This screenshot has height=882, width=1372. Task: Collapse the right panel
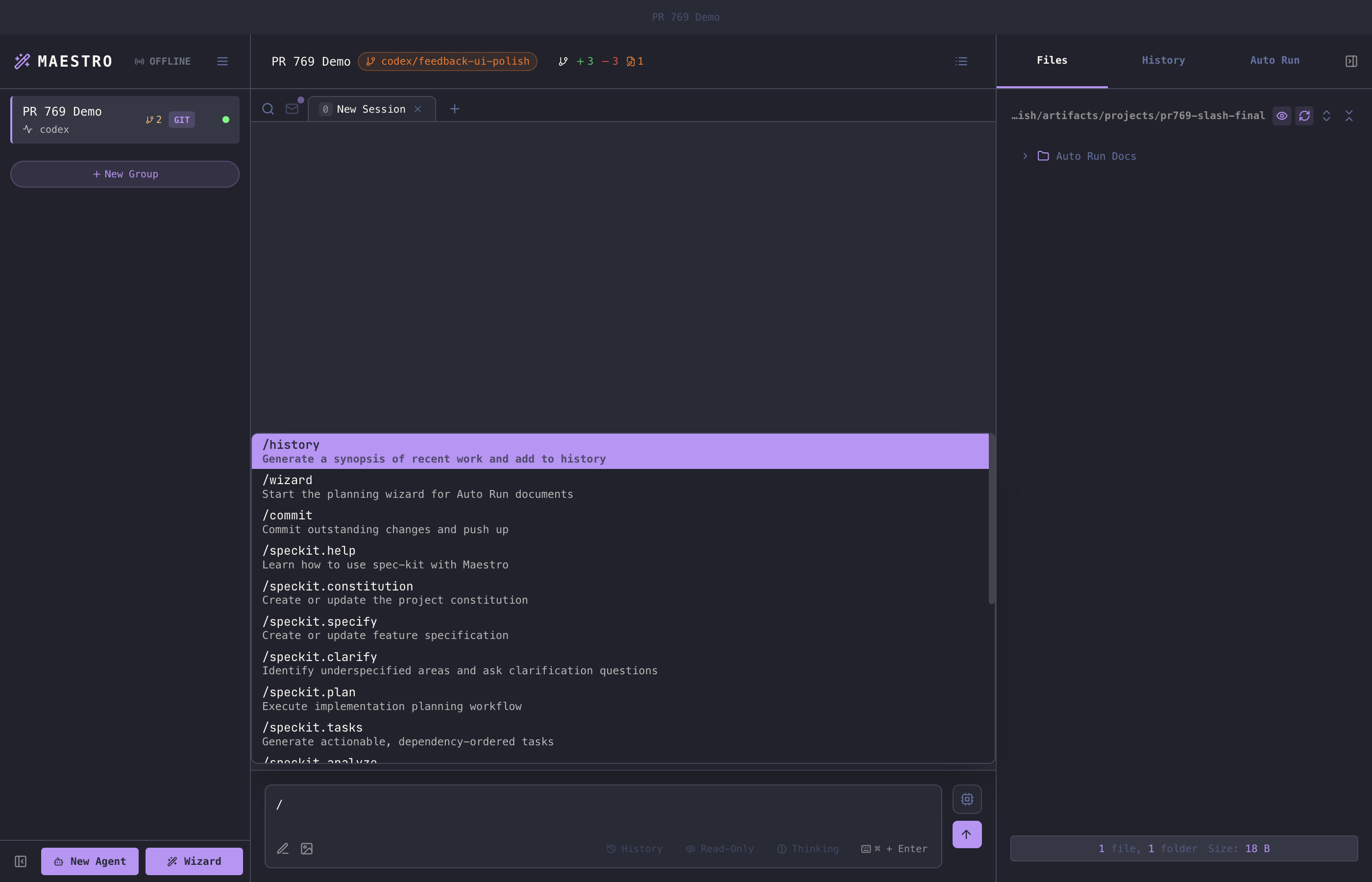pos(1351,61)
